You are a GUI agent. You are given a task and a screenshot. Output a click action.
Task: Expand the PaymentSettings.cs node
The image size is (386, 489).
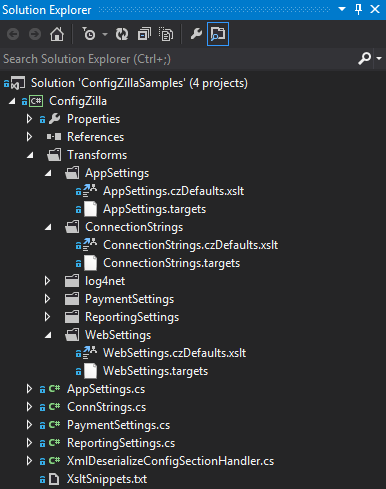click(29, 425)
